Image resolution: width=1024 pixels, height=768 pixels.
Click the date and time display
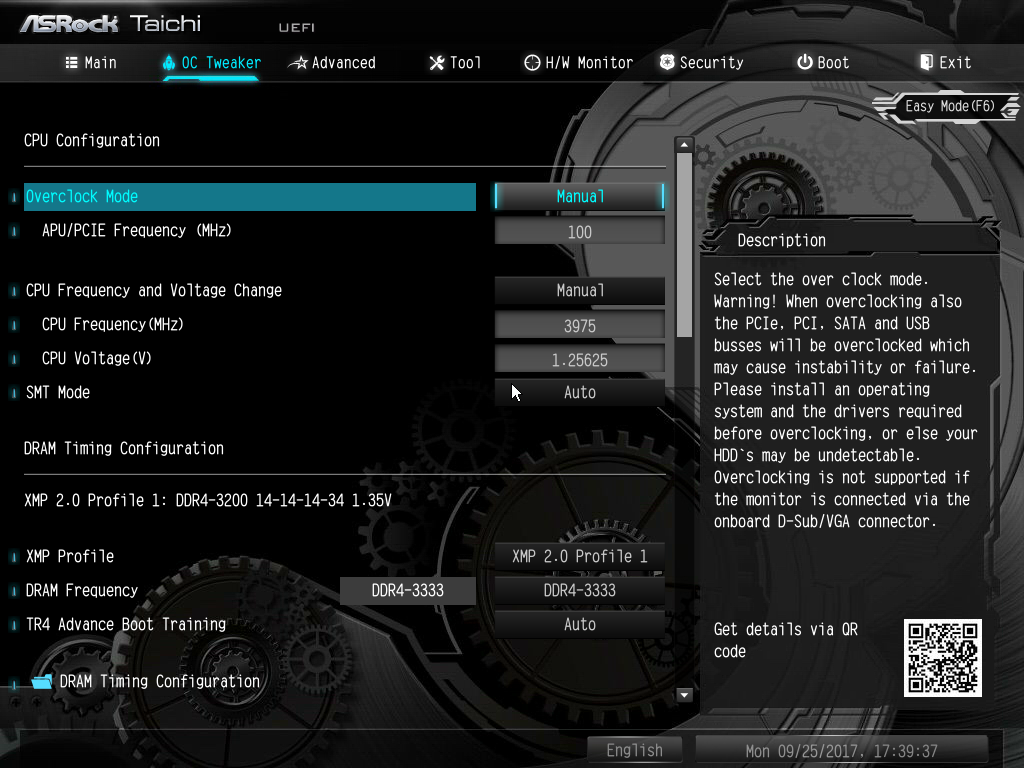tap(841, 751)
